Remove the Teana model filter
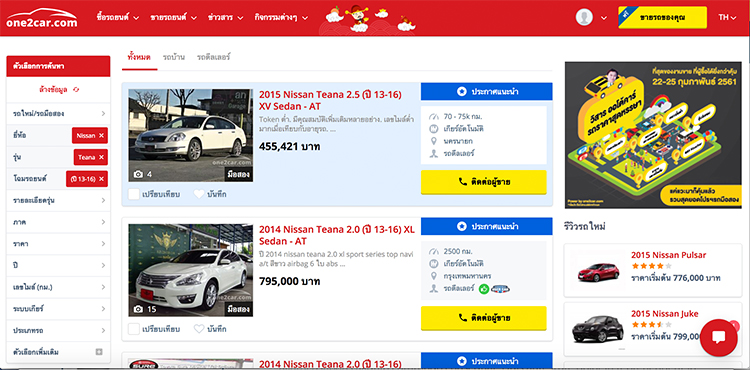The height and width of the screenshot is (370, 750). [101, 157]
